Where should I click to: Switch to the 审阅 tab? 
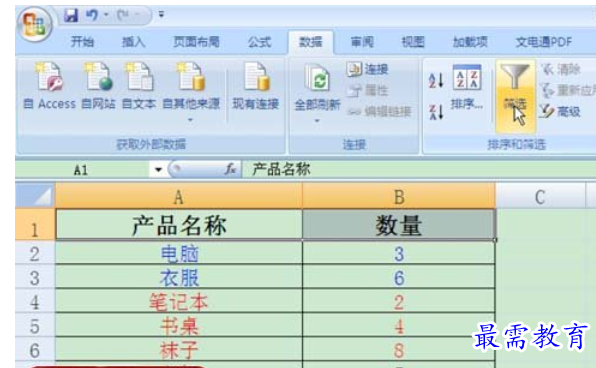pos(362,41)
